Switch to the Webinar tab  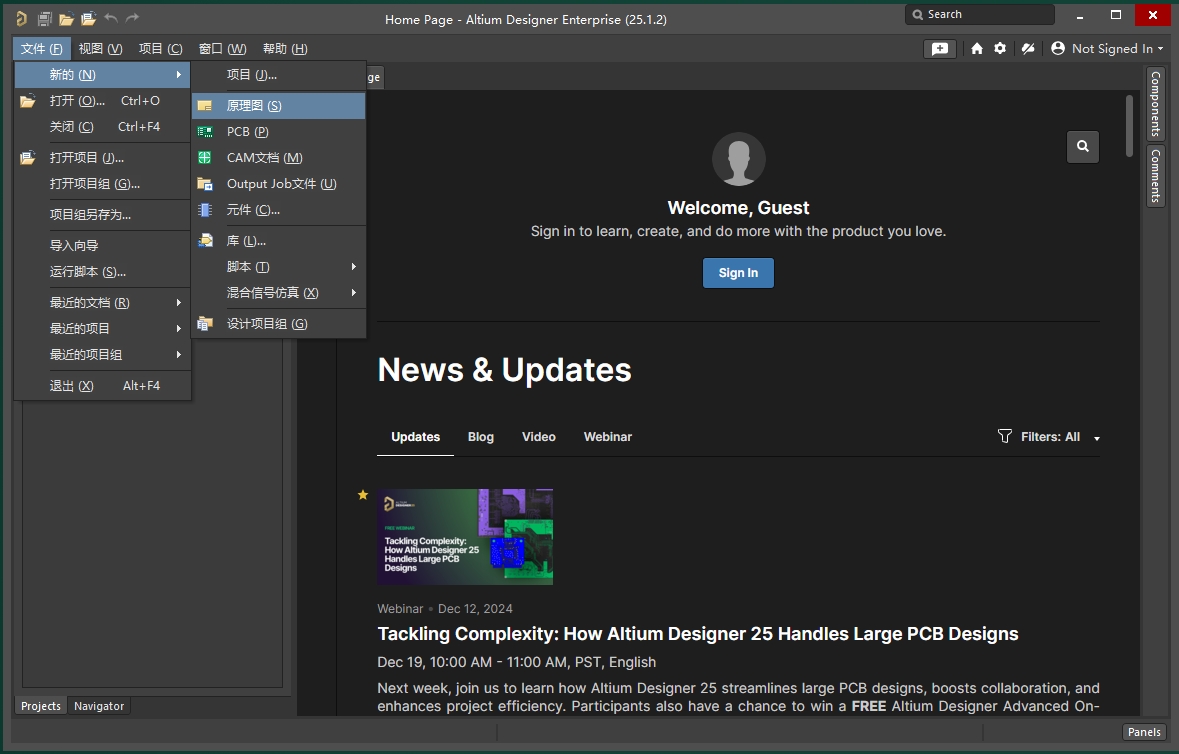point(608,437)
